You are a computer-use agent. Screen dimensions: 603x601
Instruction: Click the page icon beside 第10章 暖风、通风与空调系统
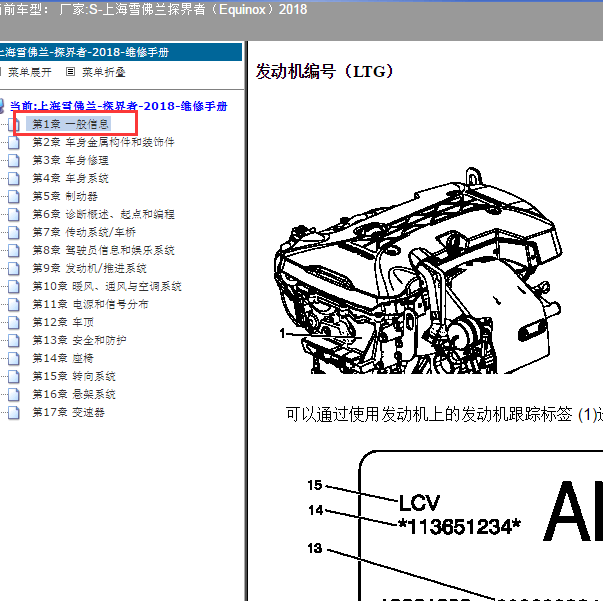tap(14, 286)
